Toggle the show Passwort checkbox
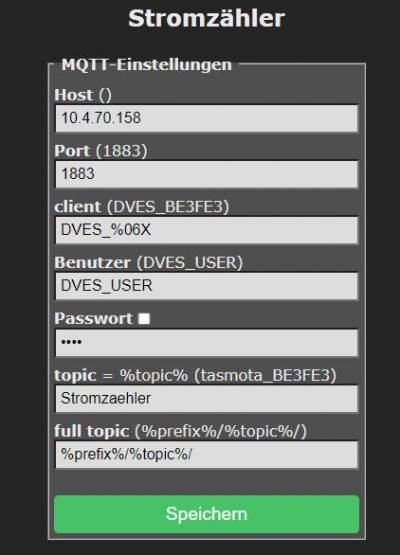This screenshot has width=400, height=555. (144, 319)
